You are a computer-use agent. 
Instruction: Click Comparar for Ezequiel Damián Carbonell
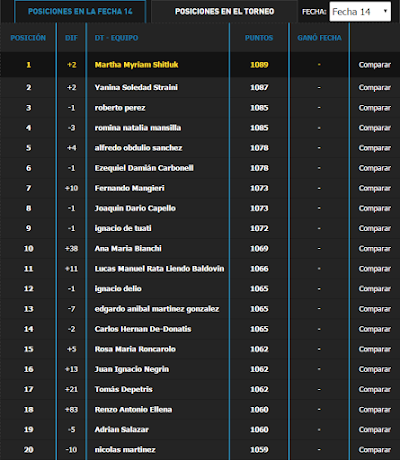pos(375,168)
